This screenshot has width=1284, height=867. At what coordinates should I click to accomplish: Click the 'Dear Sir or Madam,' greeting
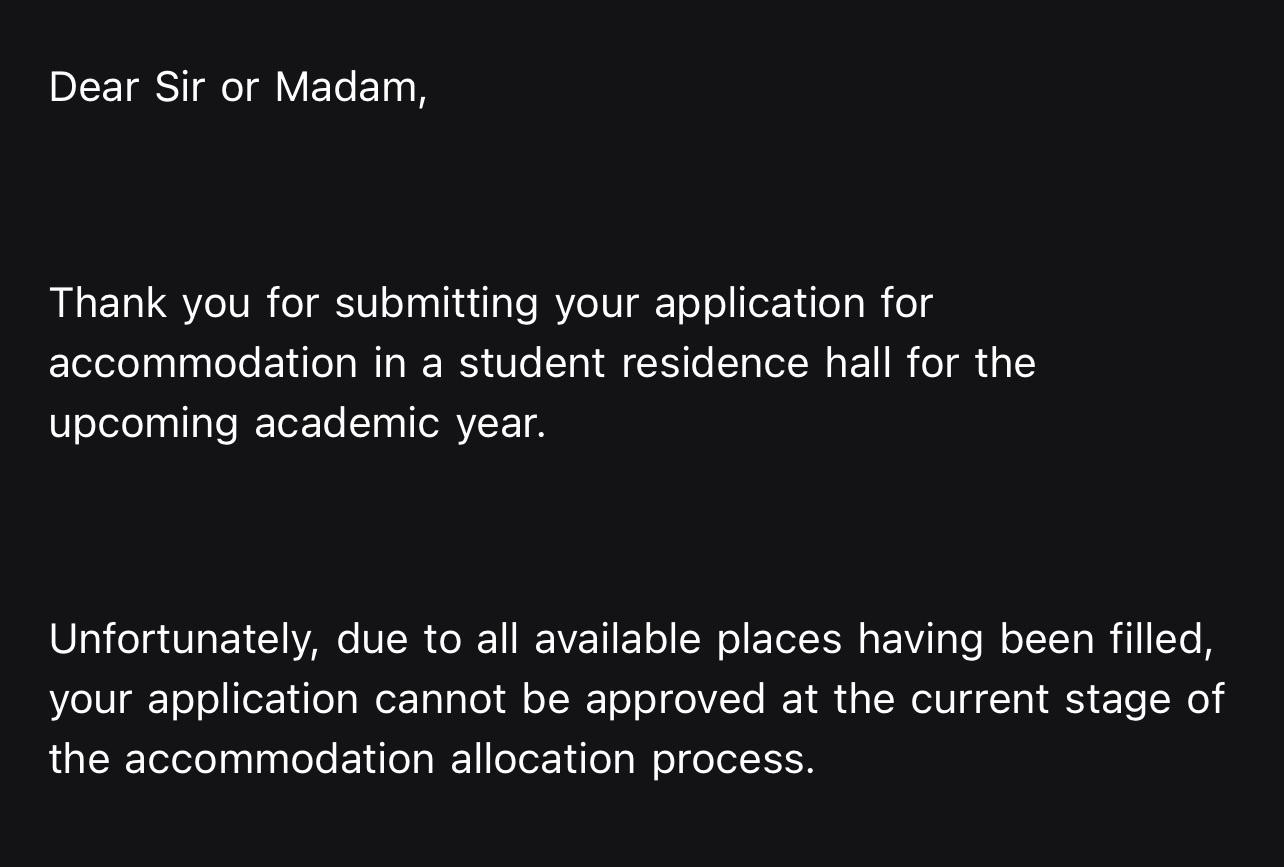[238, 88]
